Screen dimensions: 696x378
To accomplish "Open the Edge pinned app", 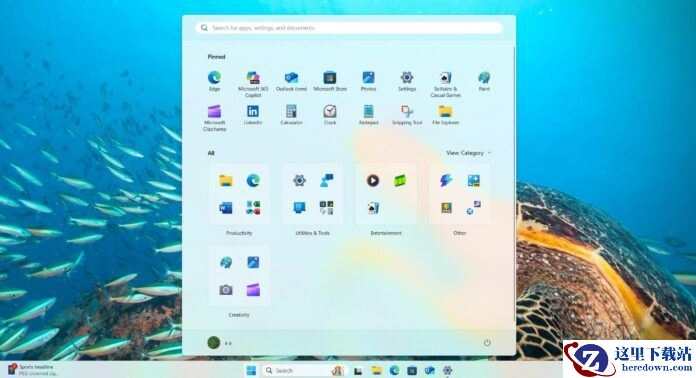I will click(214, 81).
